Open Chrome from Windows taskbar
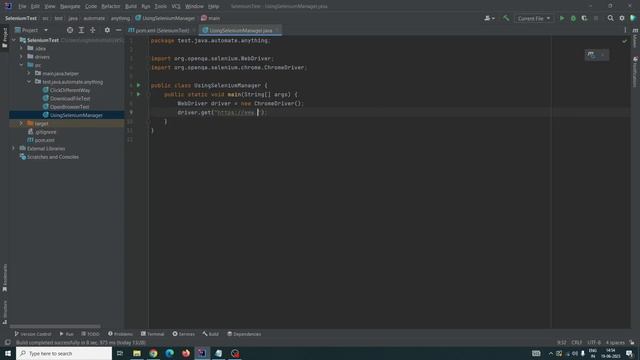This screenshot has height=360, width=640. (x=153, y=353)
